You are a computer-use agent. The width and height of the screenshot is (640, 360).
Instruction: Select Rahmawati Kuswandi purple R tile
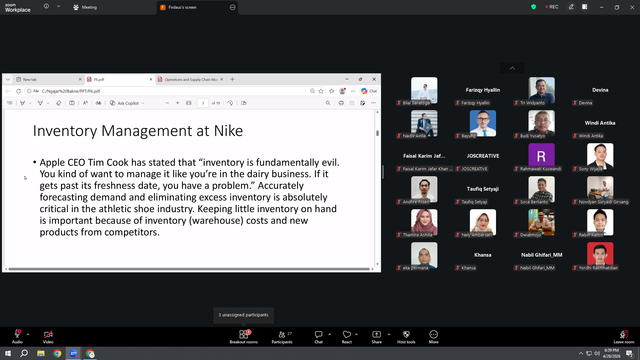(x=541, y=156)
